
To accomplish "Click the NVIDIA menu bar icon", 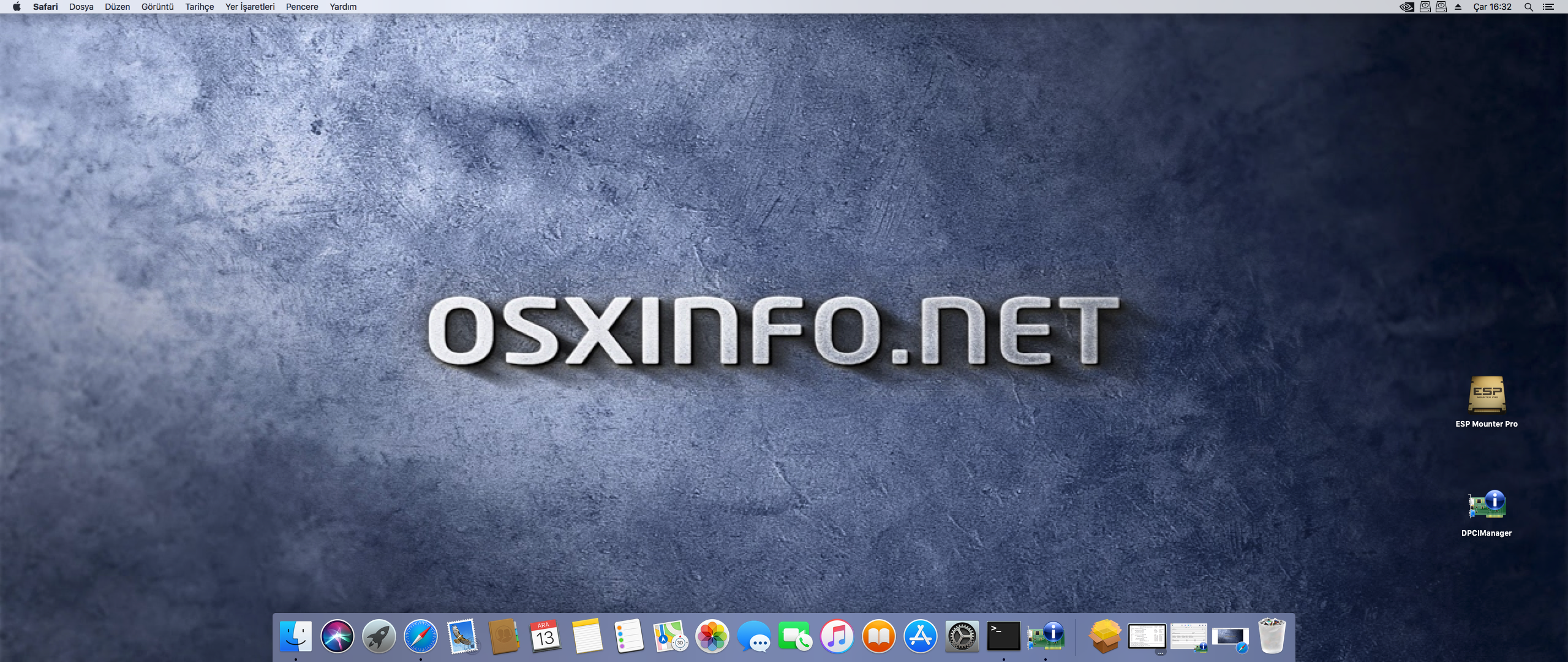I will (1407, 7).
